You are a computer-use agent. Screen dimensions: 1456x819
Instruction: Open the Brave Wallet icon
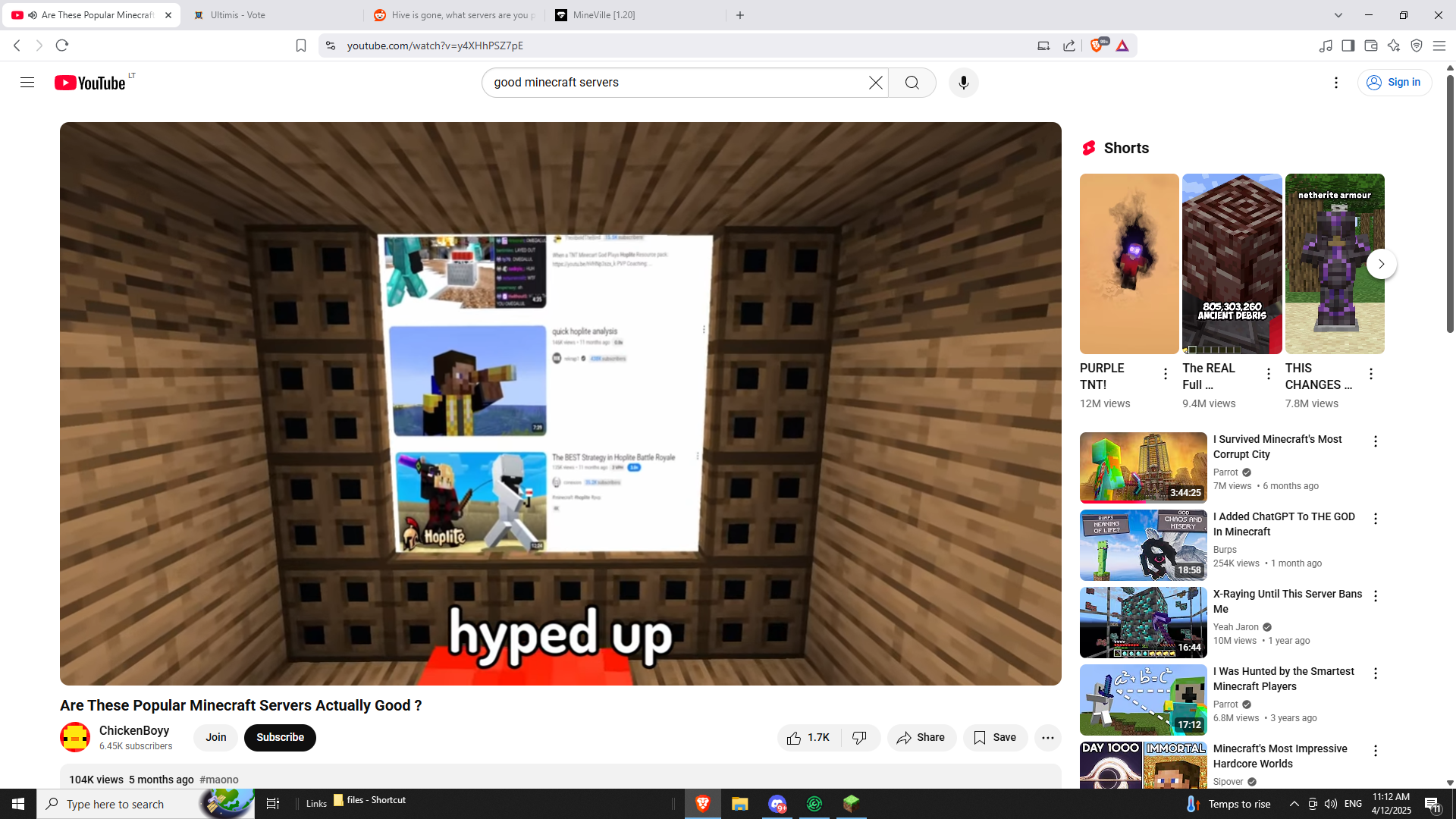[1370, 45]
